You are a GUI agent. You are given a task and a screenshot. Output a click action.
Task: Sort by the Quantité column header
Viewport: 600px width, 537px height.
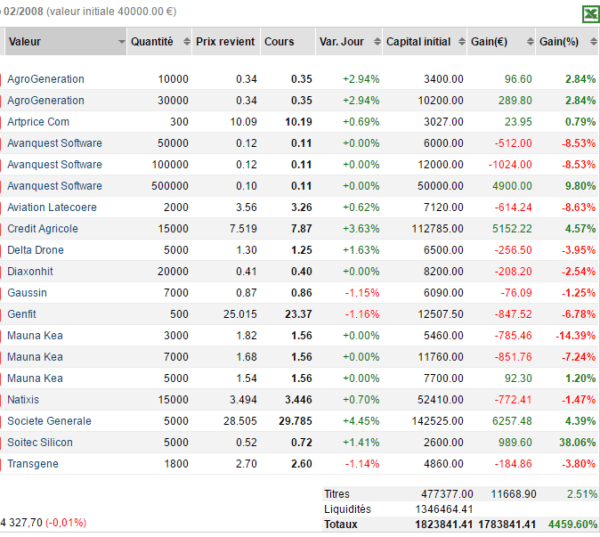click(159, 41)
